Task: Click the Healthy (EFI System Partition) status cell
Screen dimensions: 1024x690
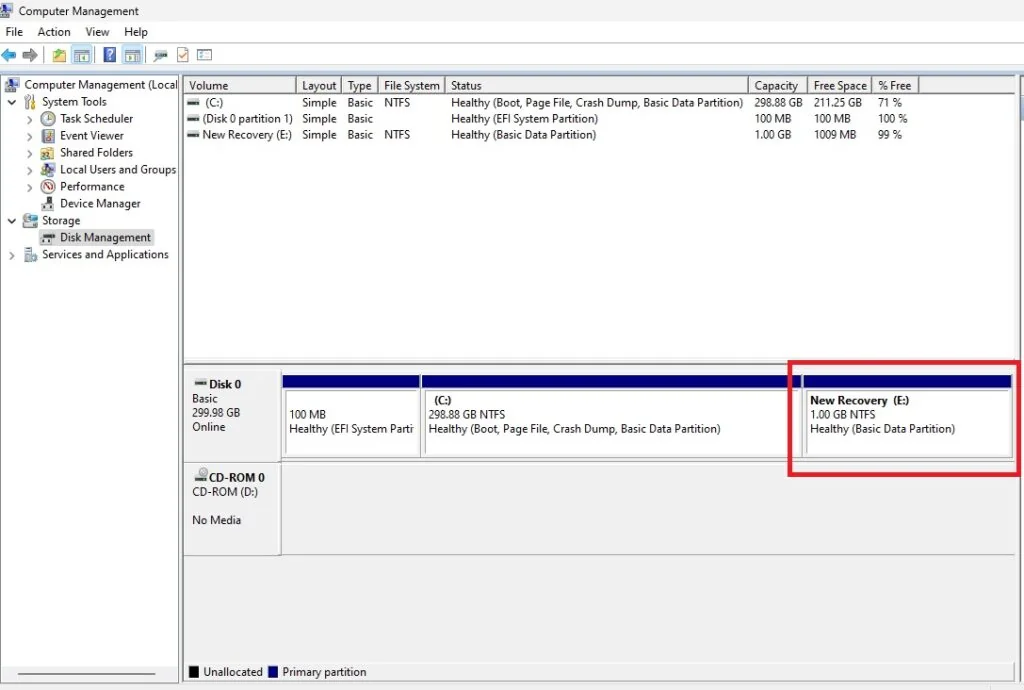Action: tap(524, 119)
